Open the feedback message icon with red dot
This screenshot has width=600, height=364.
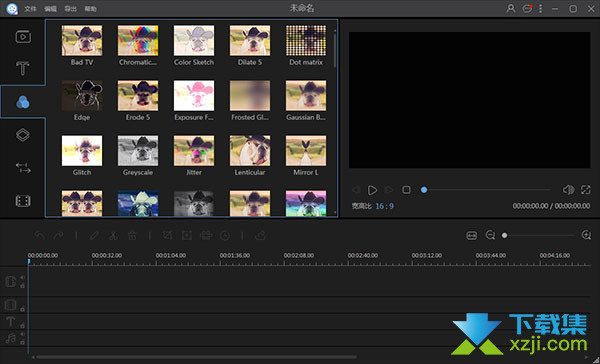click(527, 8)
